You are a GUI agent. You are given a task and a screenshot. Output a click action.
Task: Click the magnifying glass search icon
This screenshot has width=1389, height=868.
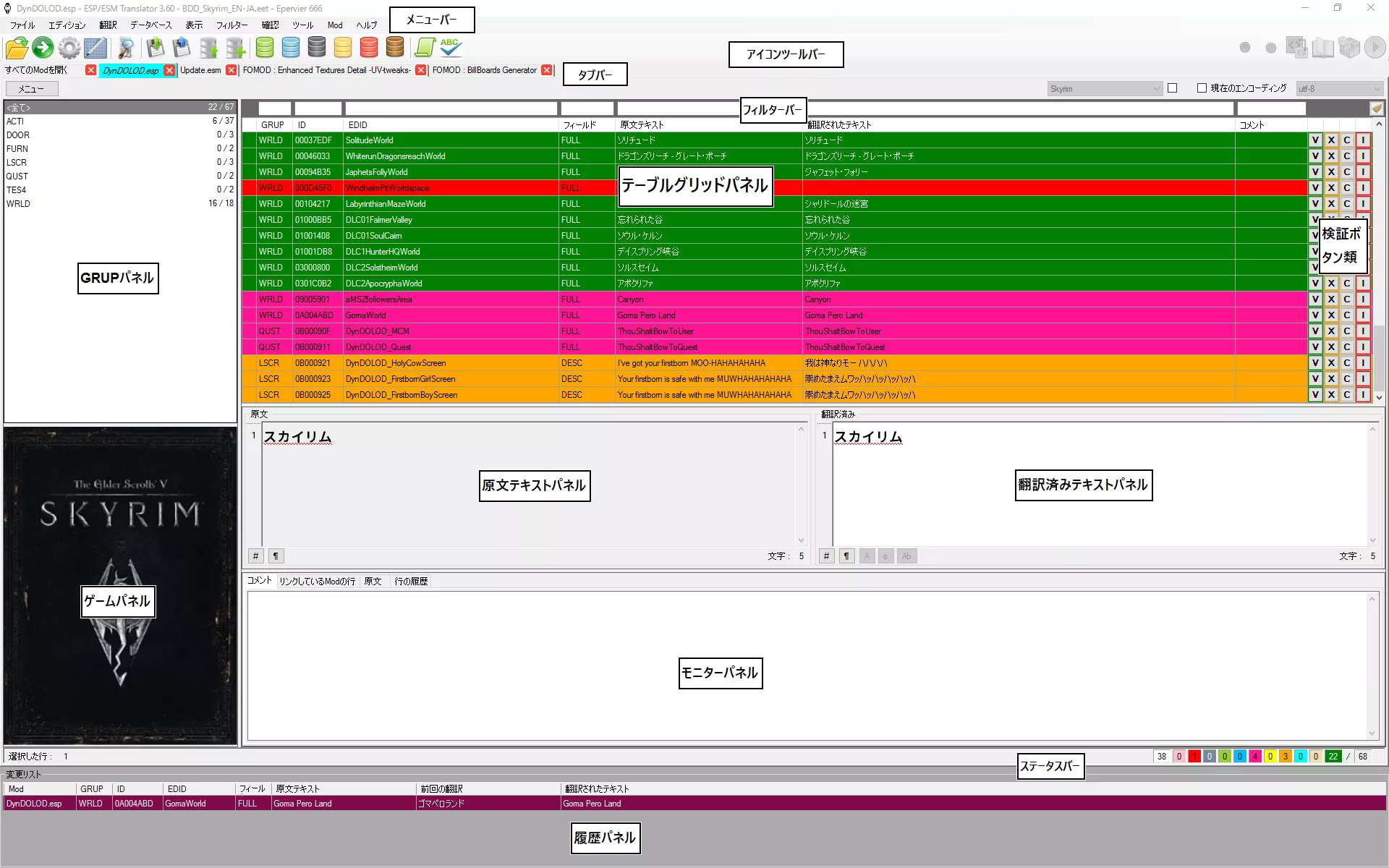pos(127,48)
